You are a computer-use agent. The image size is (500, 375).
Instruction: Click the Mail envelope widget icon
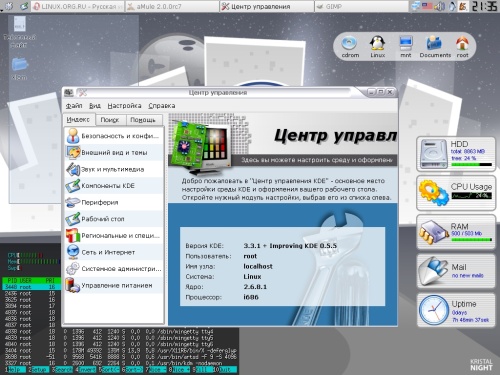pyautogui.click(x=433, y=271)
